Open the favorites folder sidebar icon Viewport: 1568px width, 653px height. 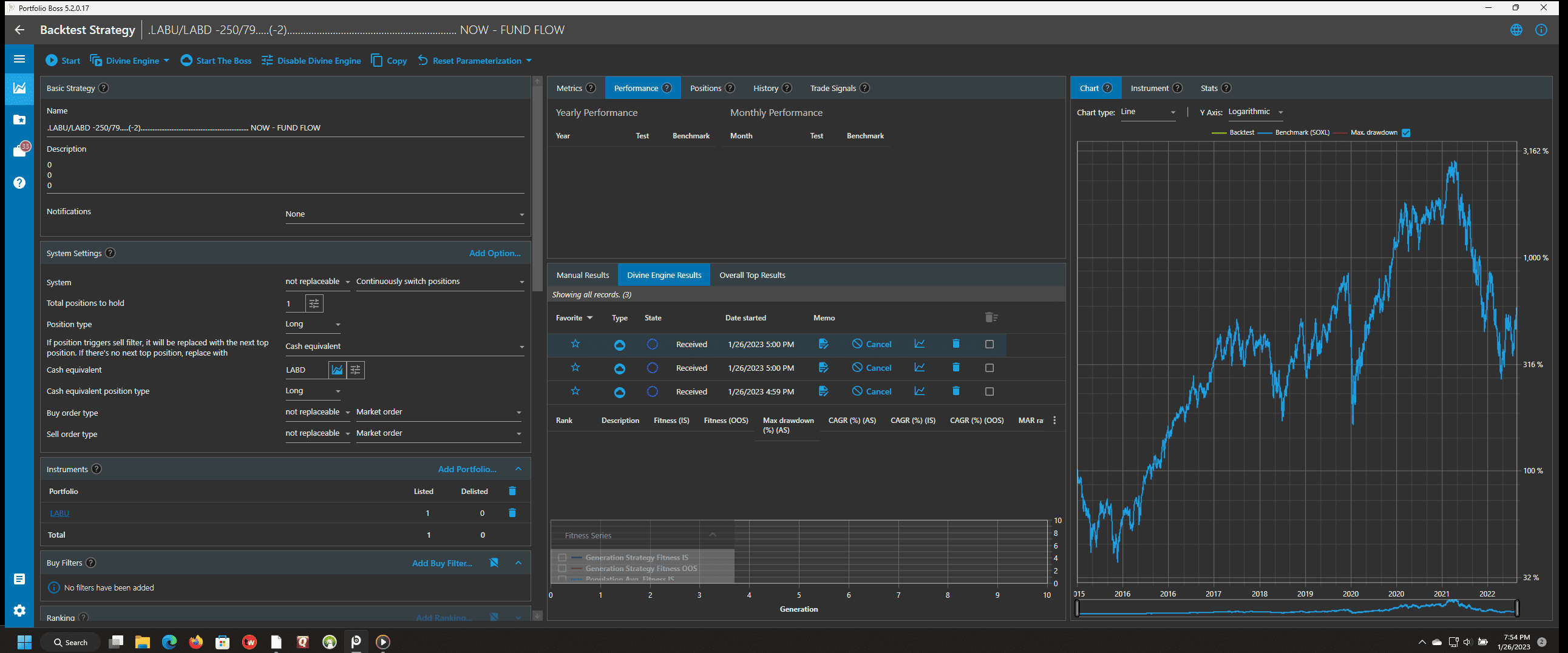19,120
